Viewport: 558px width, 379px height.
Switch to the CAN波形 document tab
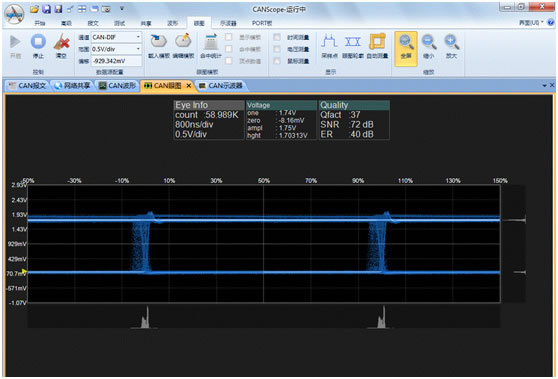(118, 85)
